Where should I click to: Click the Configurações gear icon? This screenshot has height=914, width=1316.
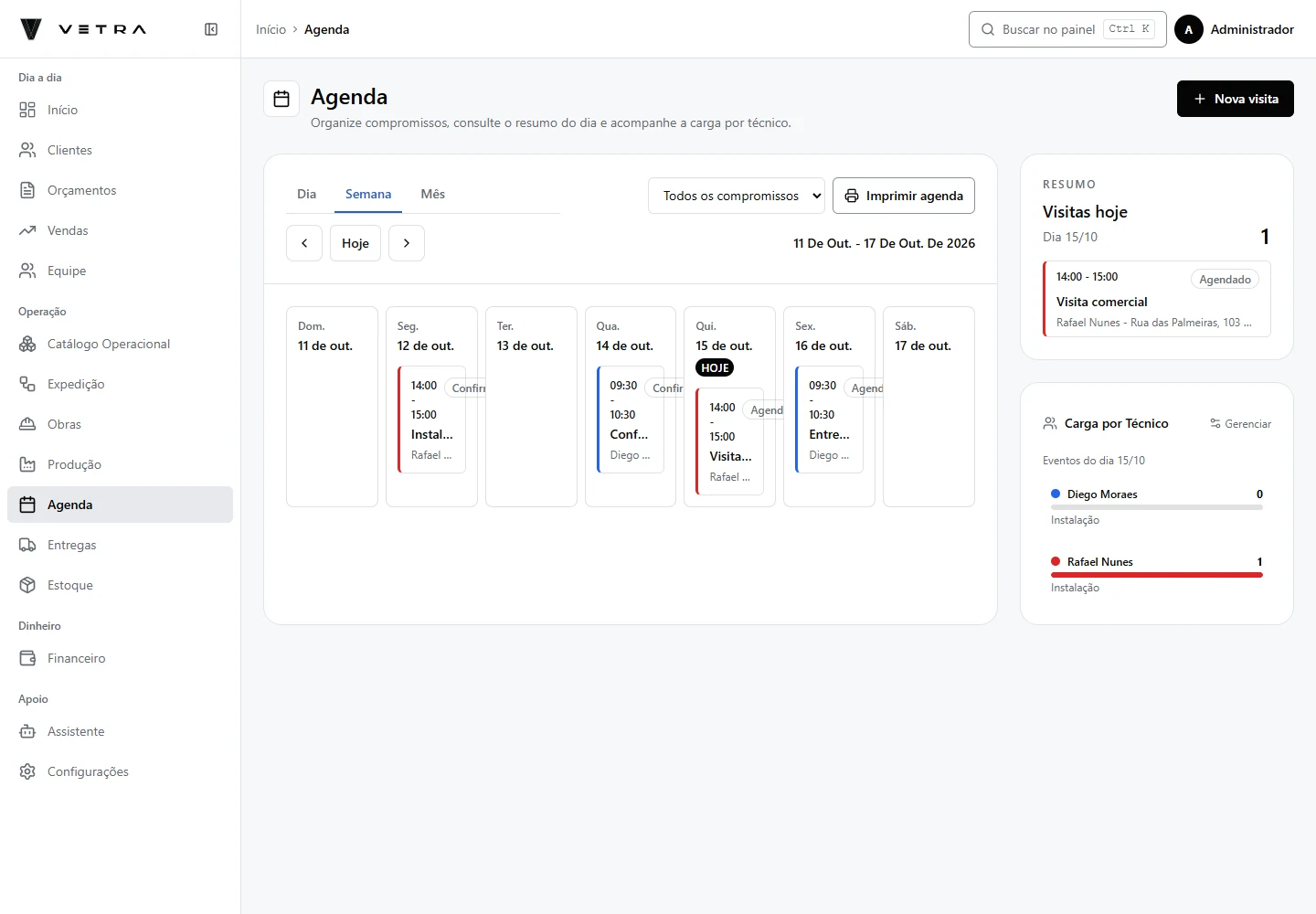click(x=27, y=771)
